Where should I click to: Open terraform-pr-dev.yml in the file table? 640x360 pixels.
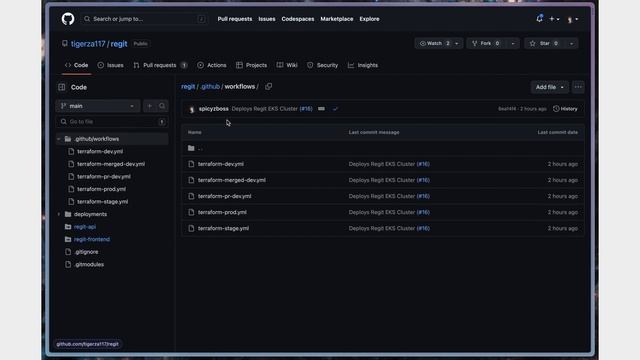click(x=224, y=196)
